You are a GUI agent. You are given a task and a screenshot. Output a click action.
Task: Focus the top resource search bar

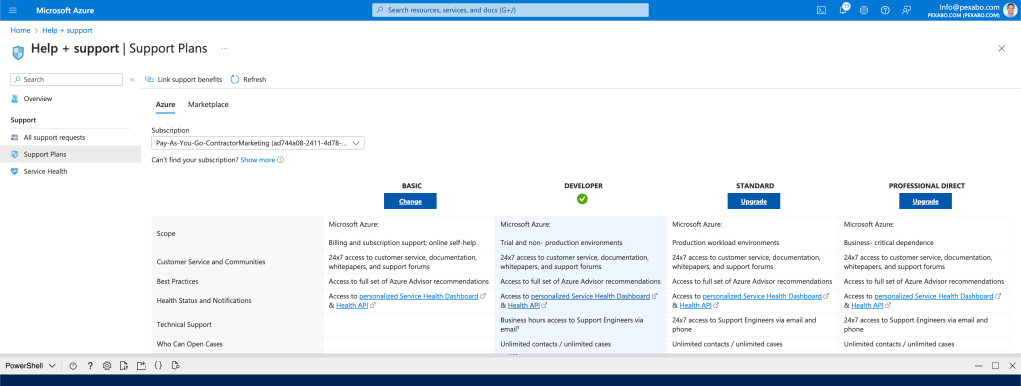[510, 10]
